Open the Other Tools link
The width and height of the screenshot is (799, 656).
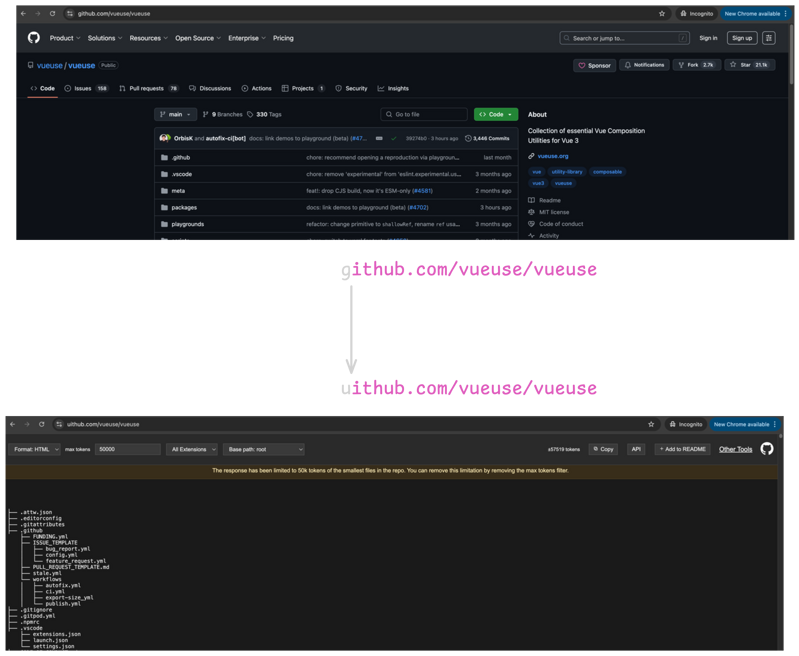pyautogui.click(x=735, y=449)
